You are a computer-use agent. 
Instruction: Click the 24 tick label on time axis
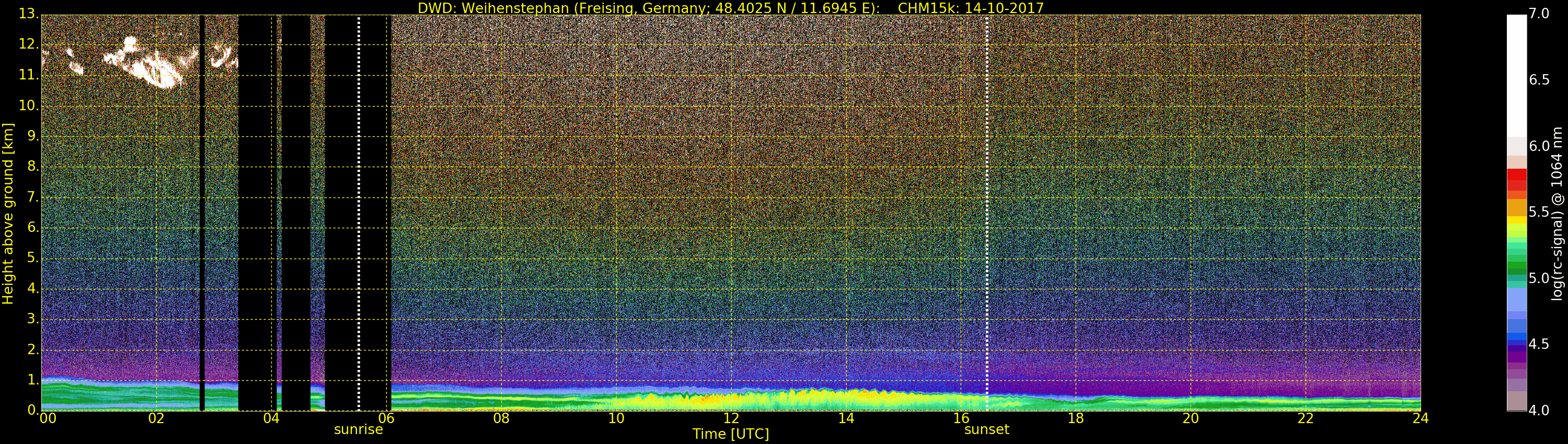point(1420,418)
